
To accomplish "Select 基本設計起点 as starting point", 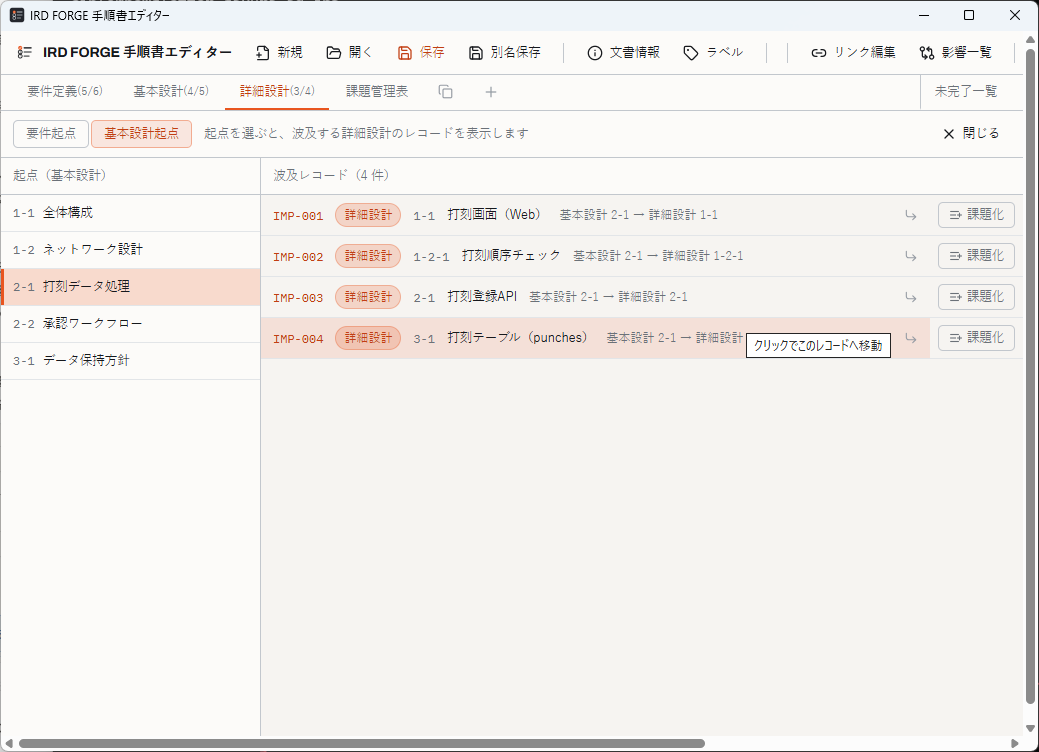I will coord(141,133).
